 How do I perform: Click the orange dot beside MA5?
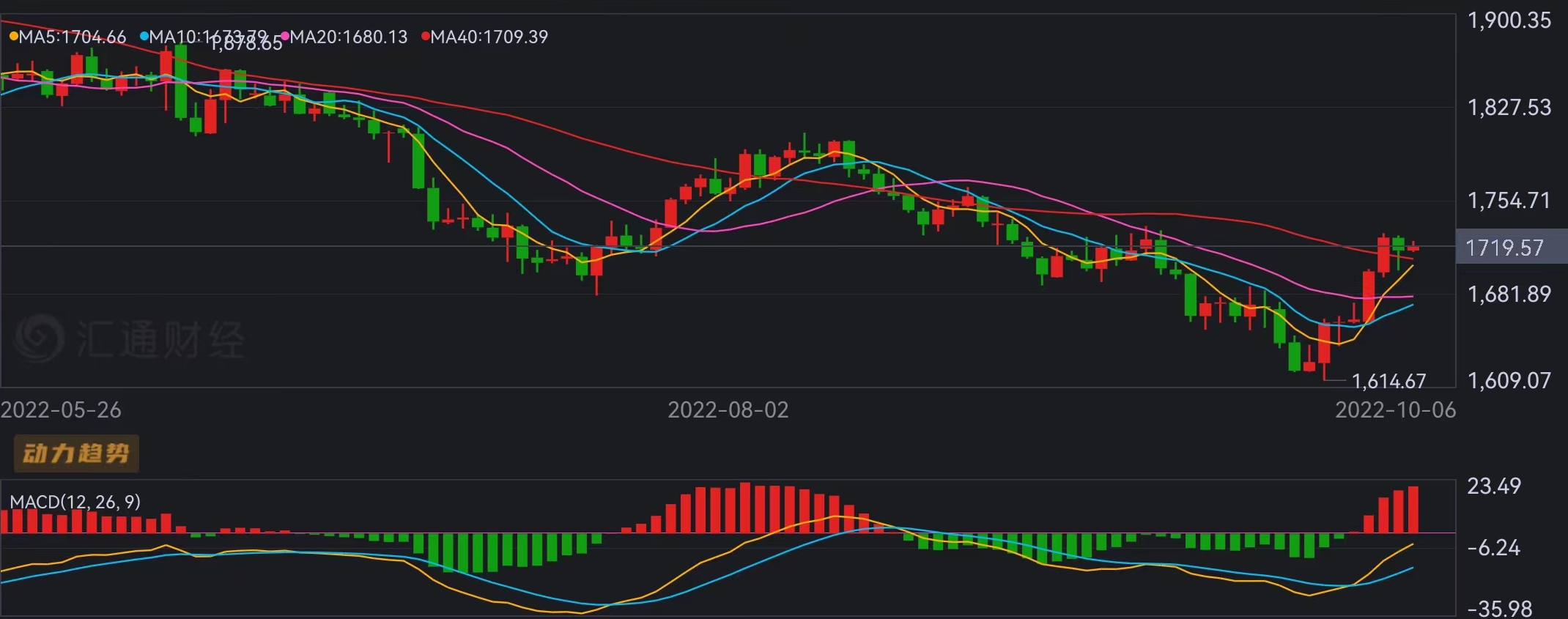point(13,37)
